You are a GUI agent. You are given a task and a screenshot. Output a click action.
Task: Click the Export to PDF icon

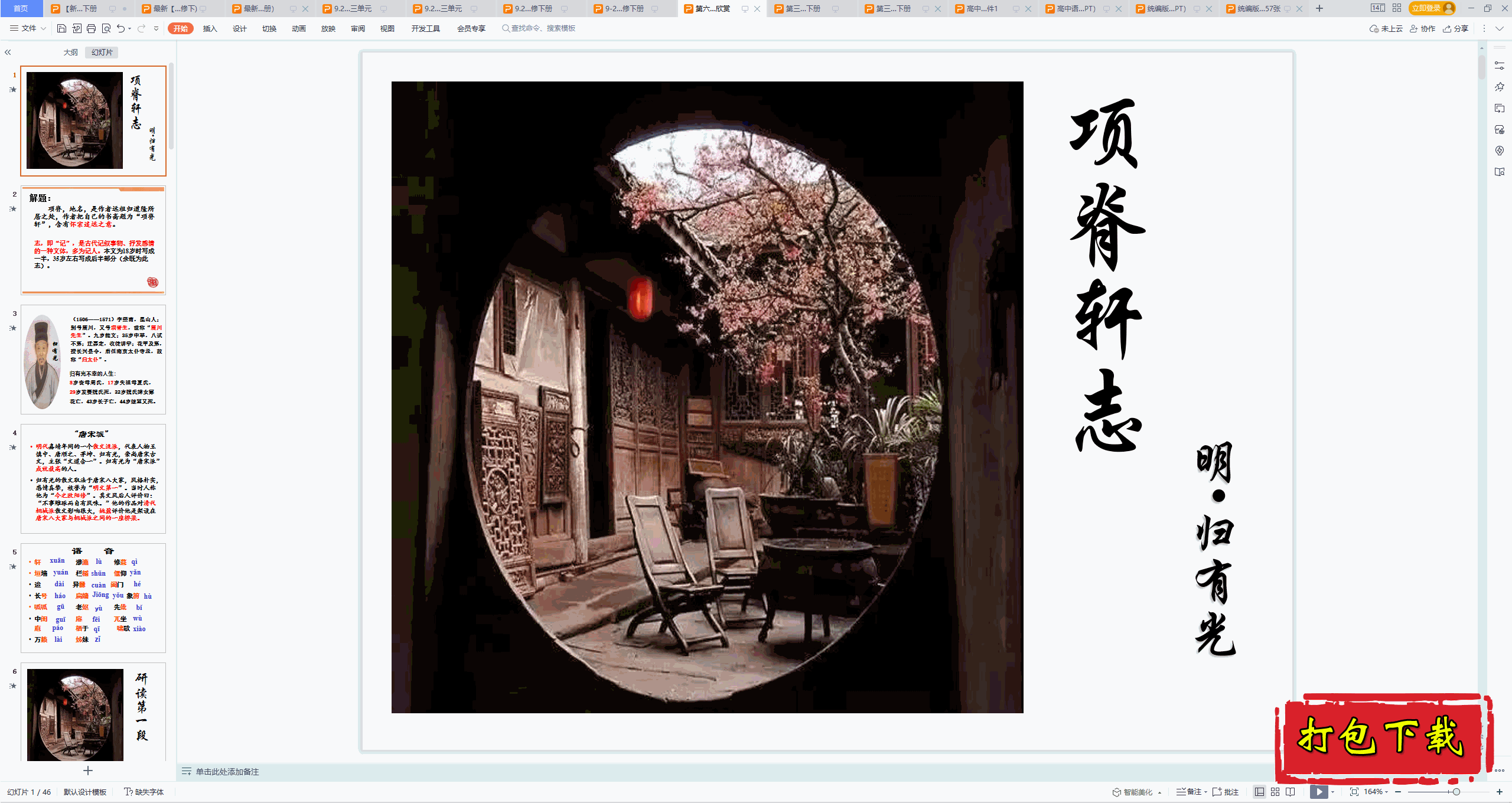(76, 28)
